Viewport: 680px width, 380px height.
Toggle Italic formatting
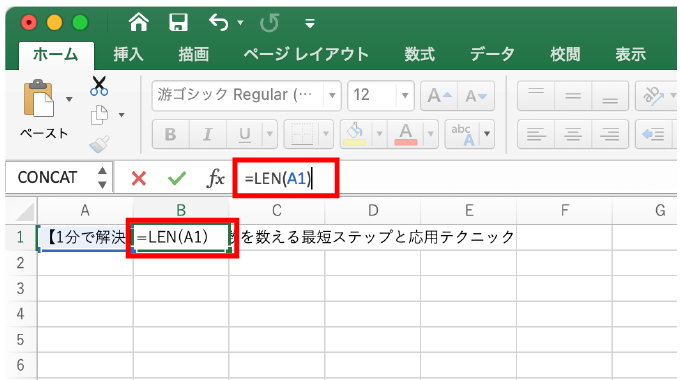tap(208, 134)
